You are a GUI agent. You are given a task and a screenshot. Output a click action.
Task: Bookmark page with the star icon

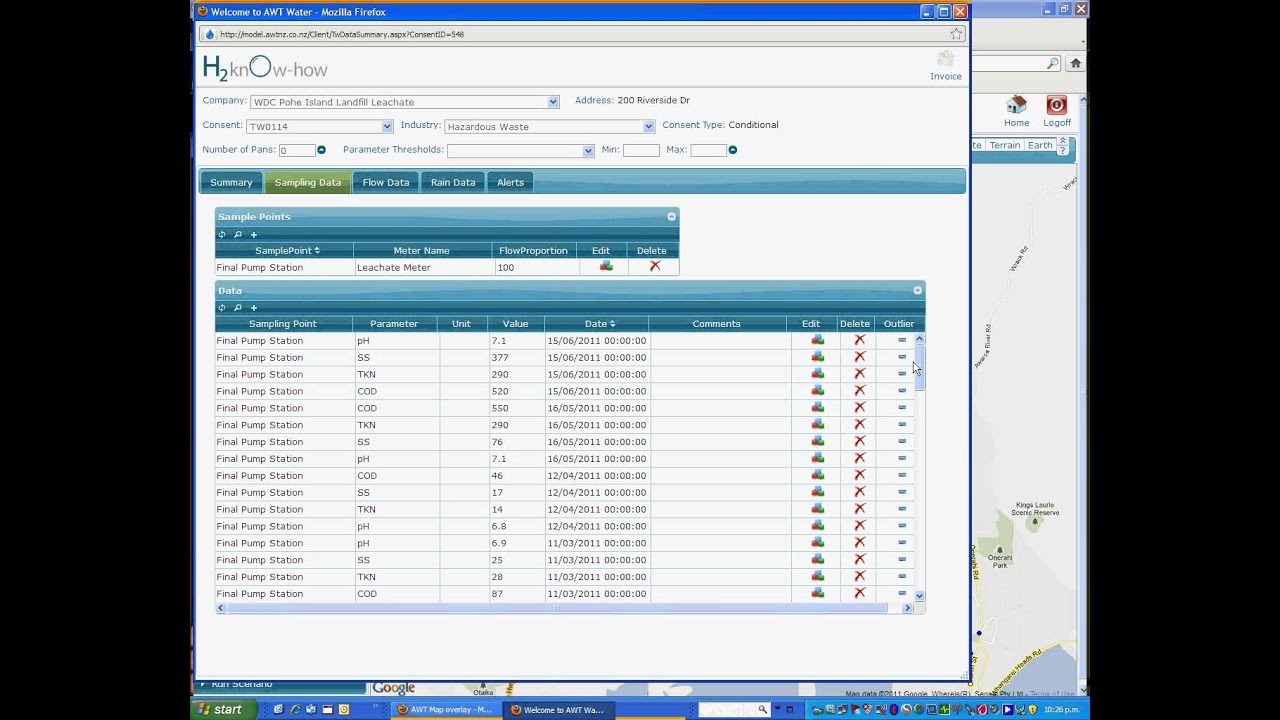pyautogui.click(x=956, y=34)
